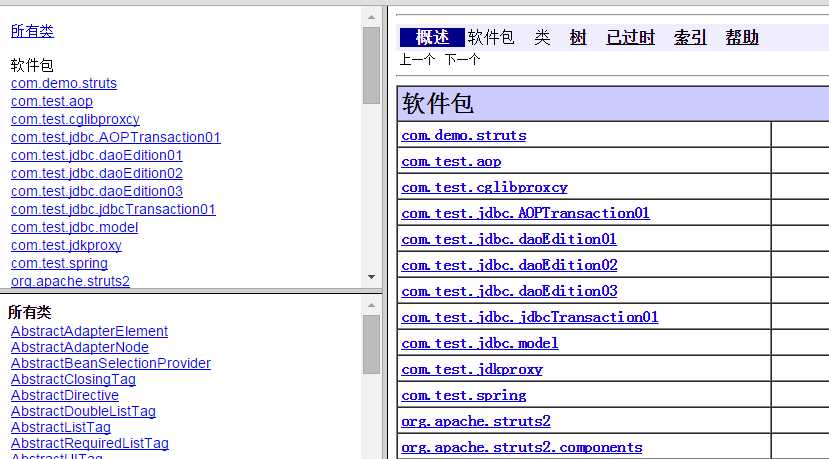Select com.test.jdbc.model in the left frame
This screenshot has width=829, height=459.
pos(75,227)
